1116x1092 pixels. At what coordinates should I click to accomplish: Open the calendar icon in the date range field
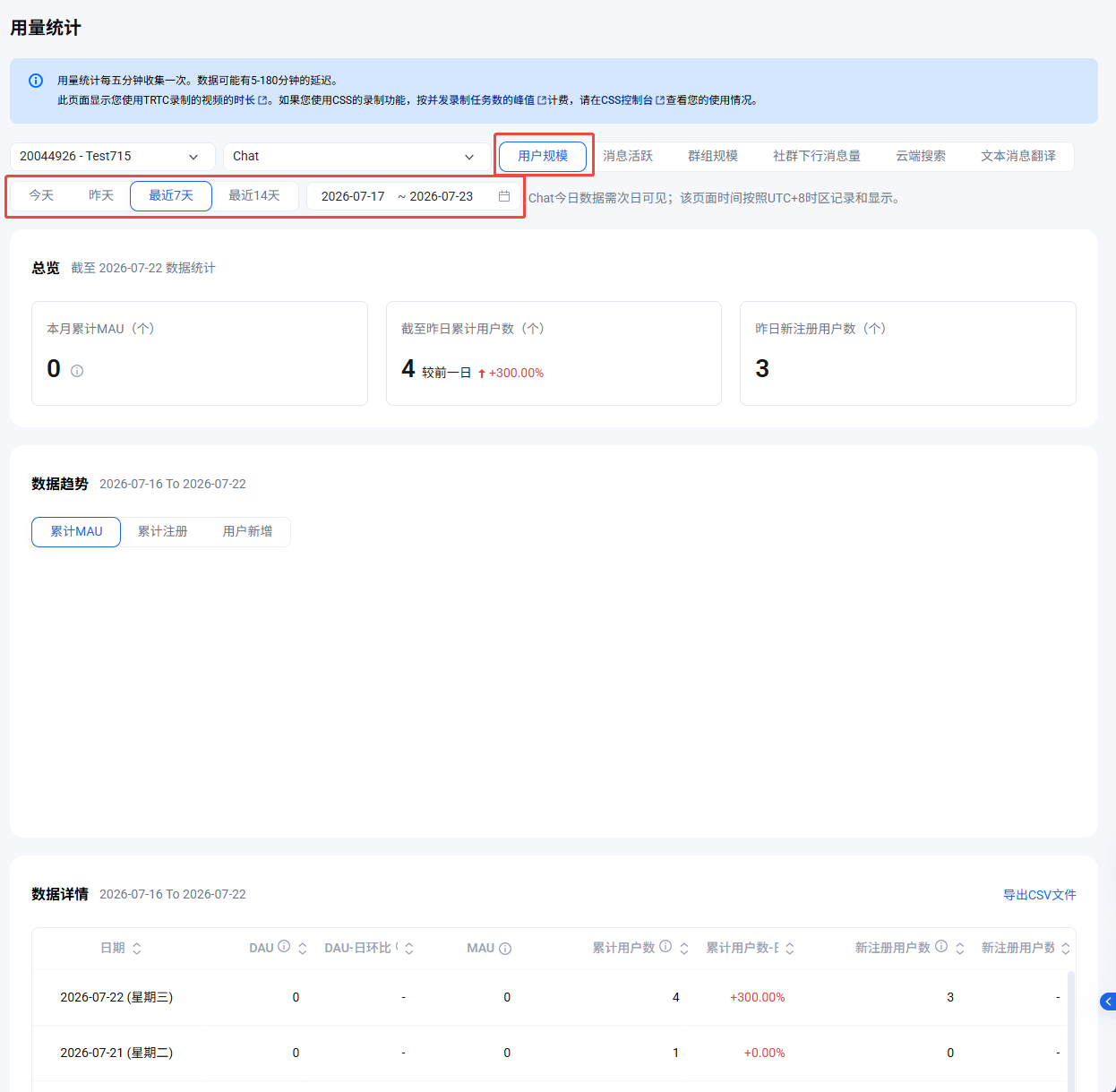[x=504, y=196]
